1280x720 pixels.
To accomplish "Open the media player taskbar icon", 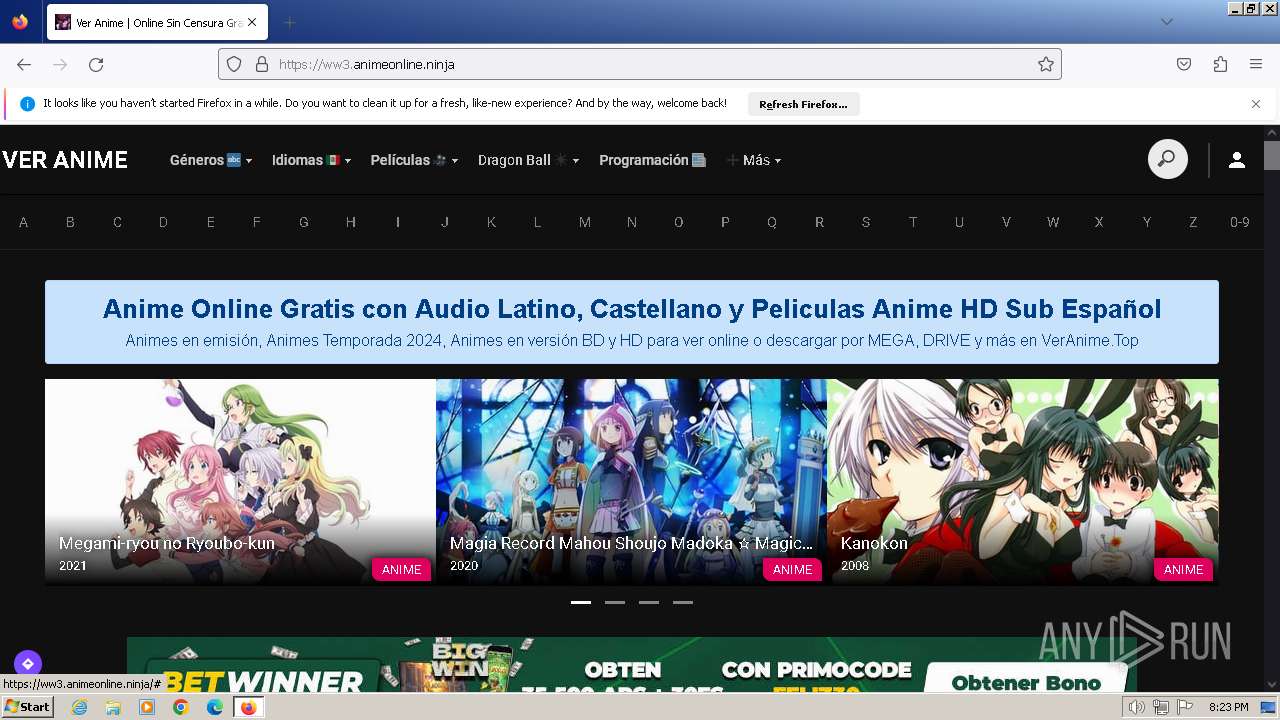I will pyautogui.click(x=147, y=707).
